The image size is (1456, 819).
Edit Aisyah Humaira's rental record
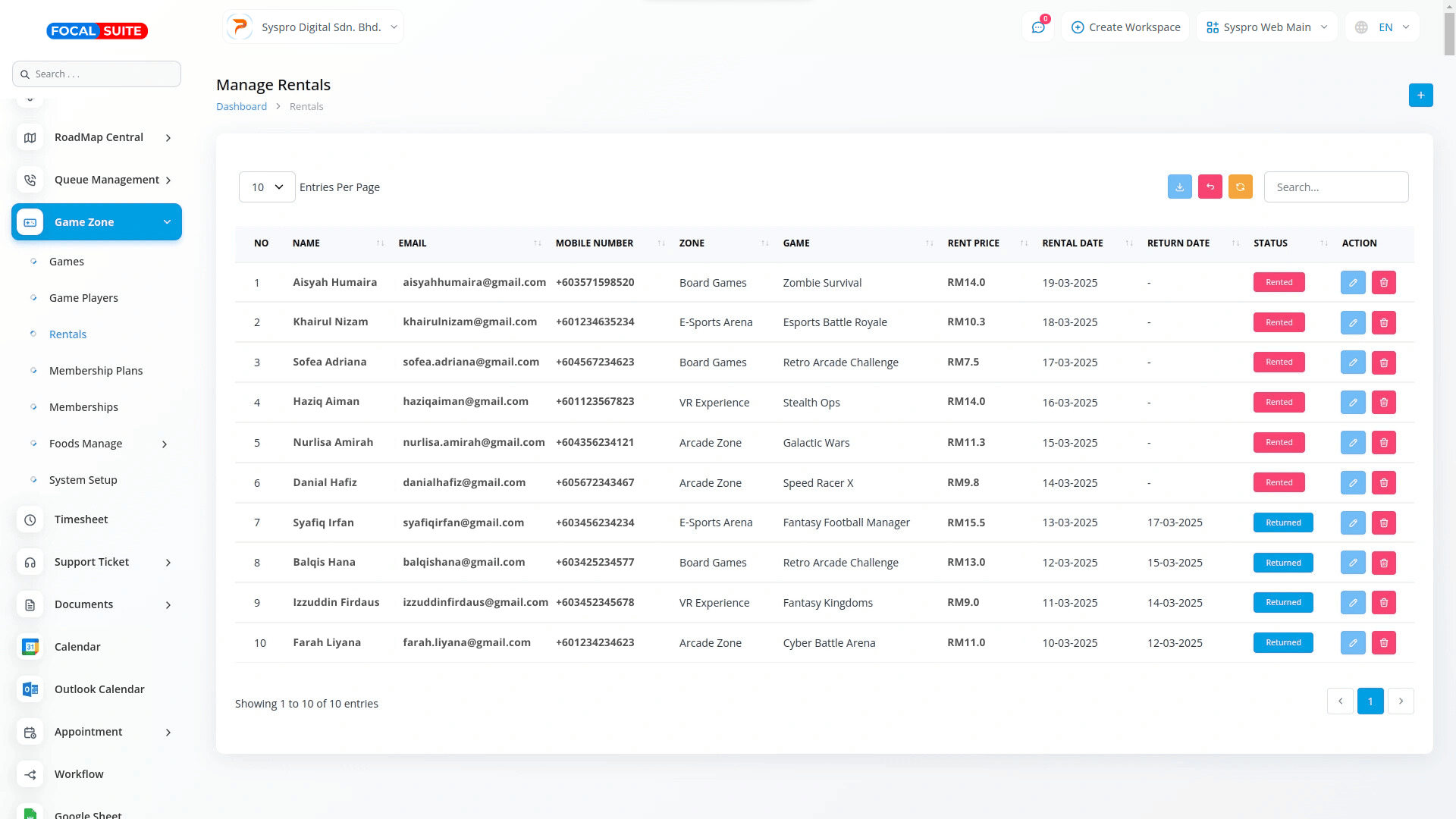(1352, 282)
